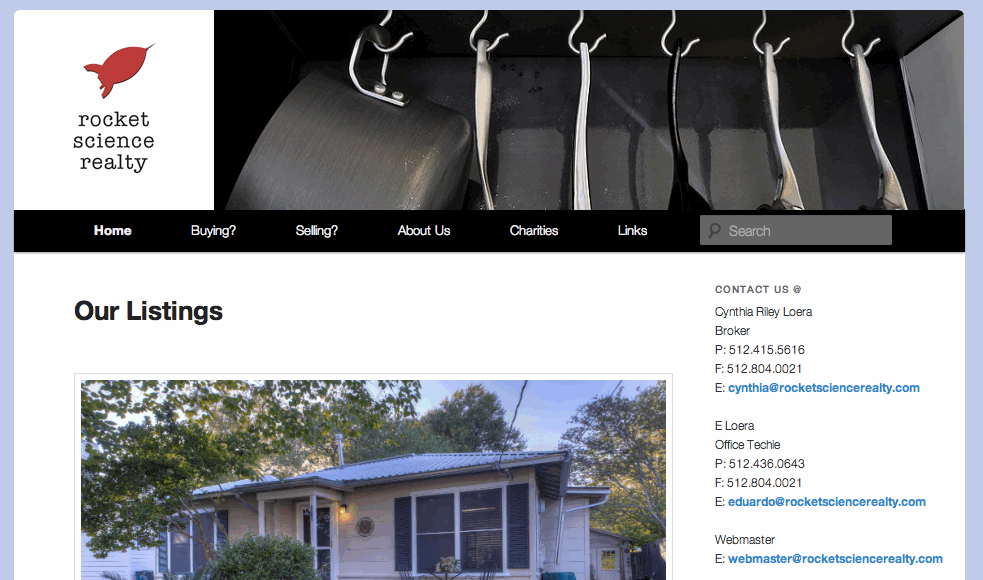983x580 pixels.
Task: Email cynthia@rocketsciencerealty.com link
Action: pyautogui.click(x=824, y=388)
